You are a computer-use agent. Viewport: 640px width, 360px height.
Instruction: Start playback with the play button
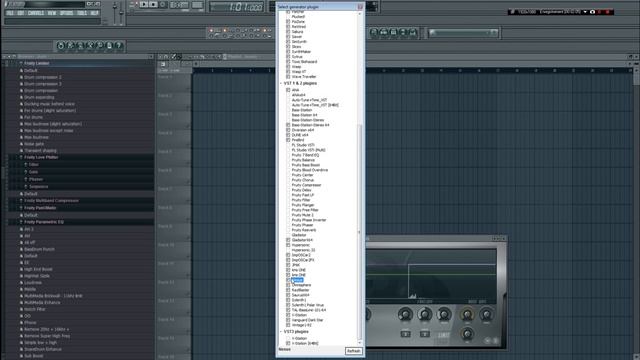(x=144, y=4)
